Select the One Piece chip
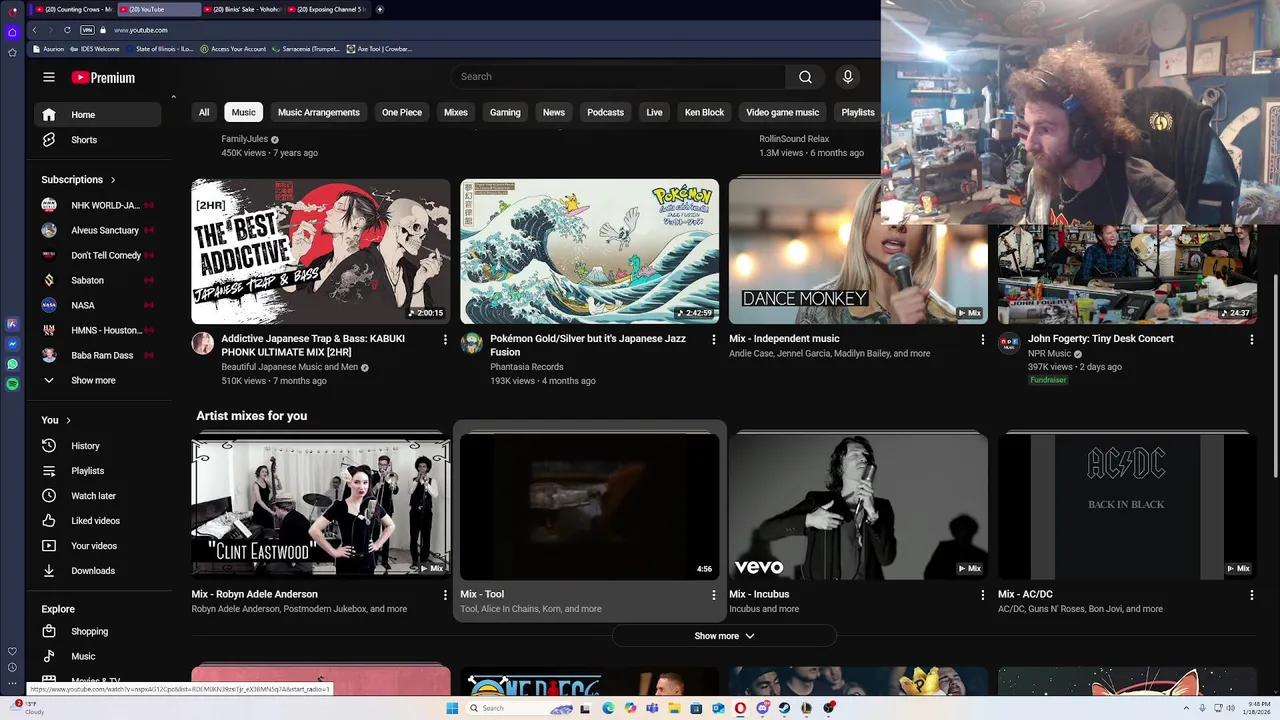Viewport: 1280px width, 720px height. click(x=402, y=112)
